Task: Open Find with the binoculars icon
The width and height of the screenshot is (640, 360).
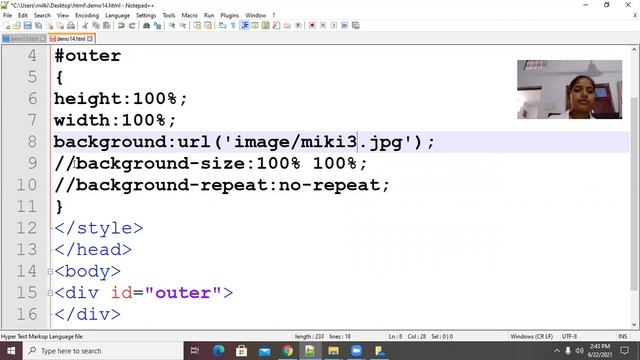Action: pos(146,25)
